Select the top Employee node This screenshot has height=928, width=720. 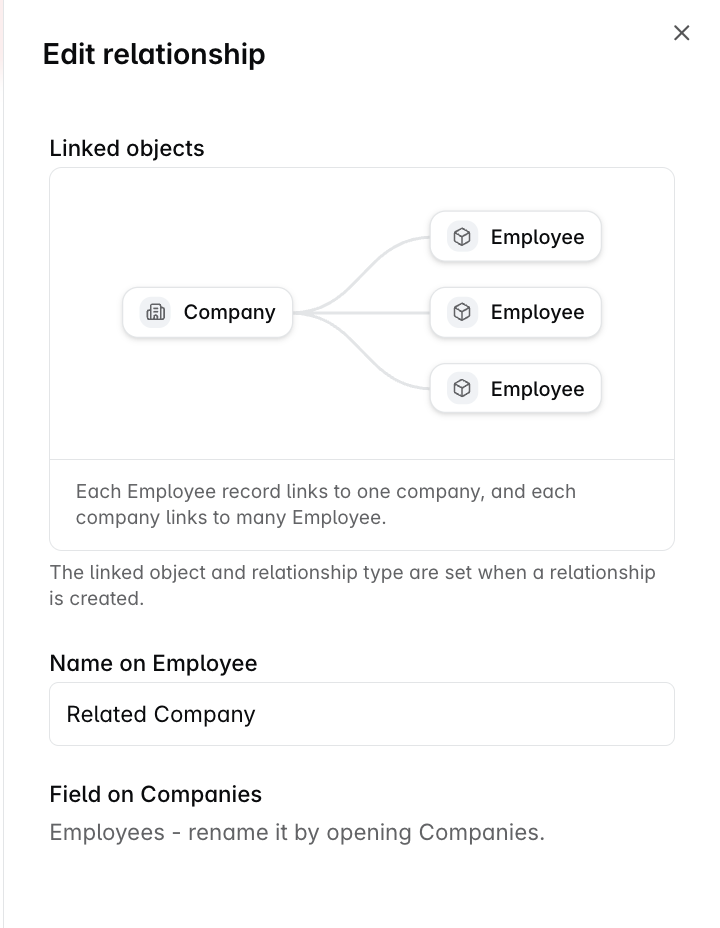(x=516, y=237)
